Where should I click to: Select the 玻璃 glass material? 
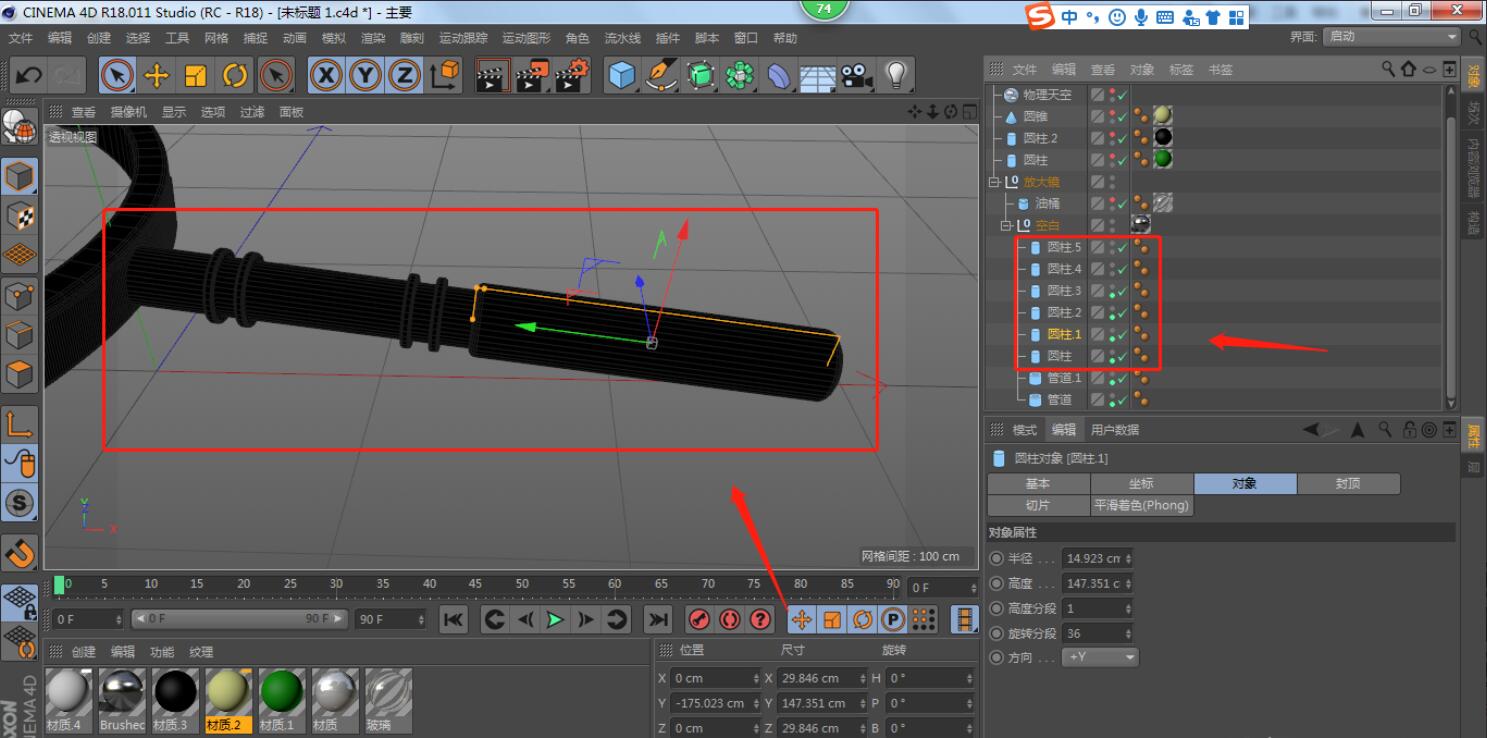(x=388, y=700)
